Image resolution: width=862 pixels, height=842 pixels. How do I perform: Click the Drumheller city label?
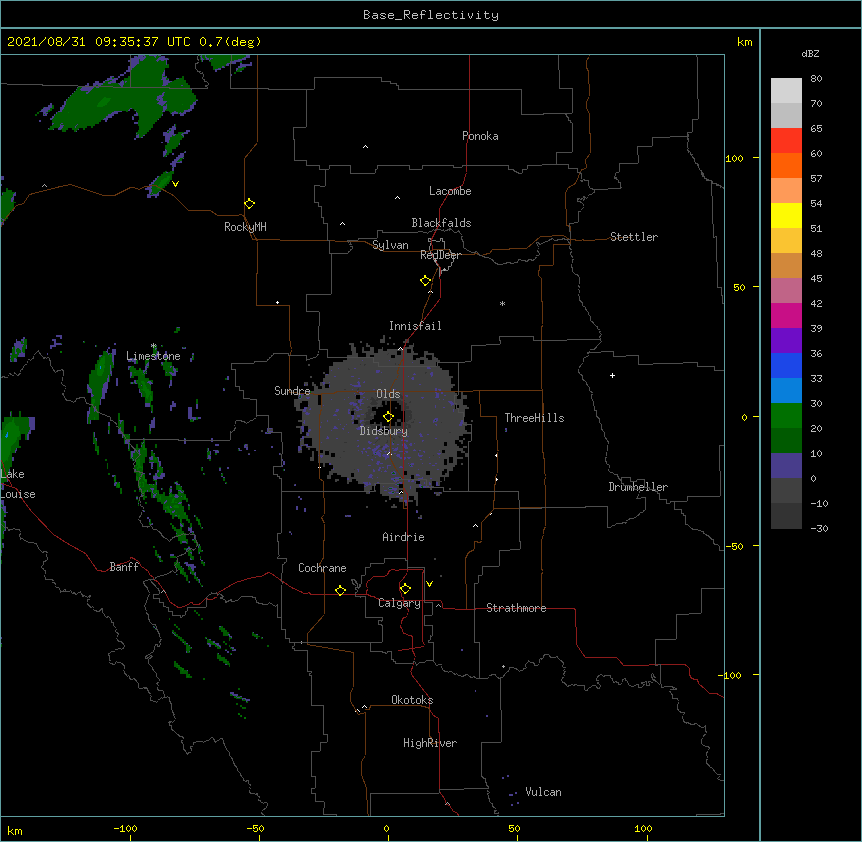pyautogui.click(x=638, y=487)
